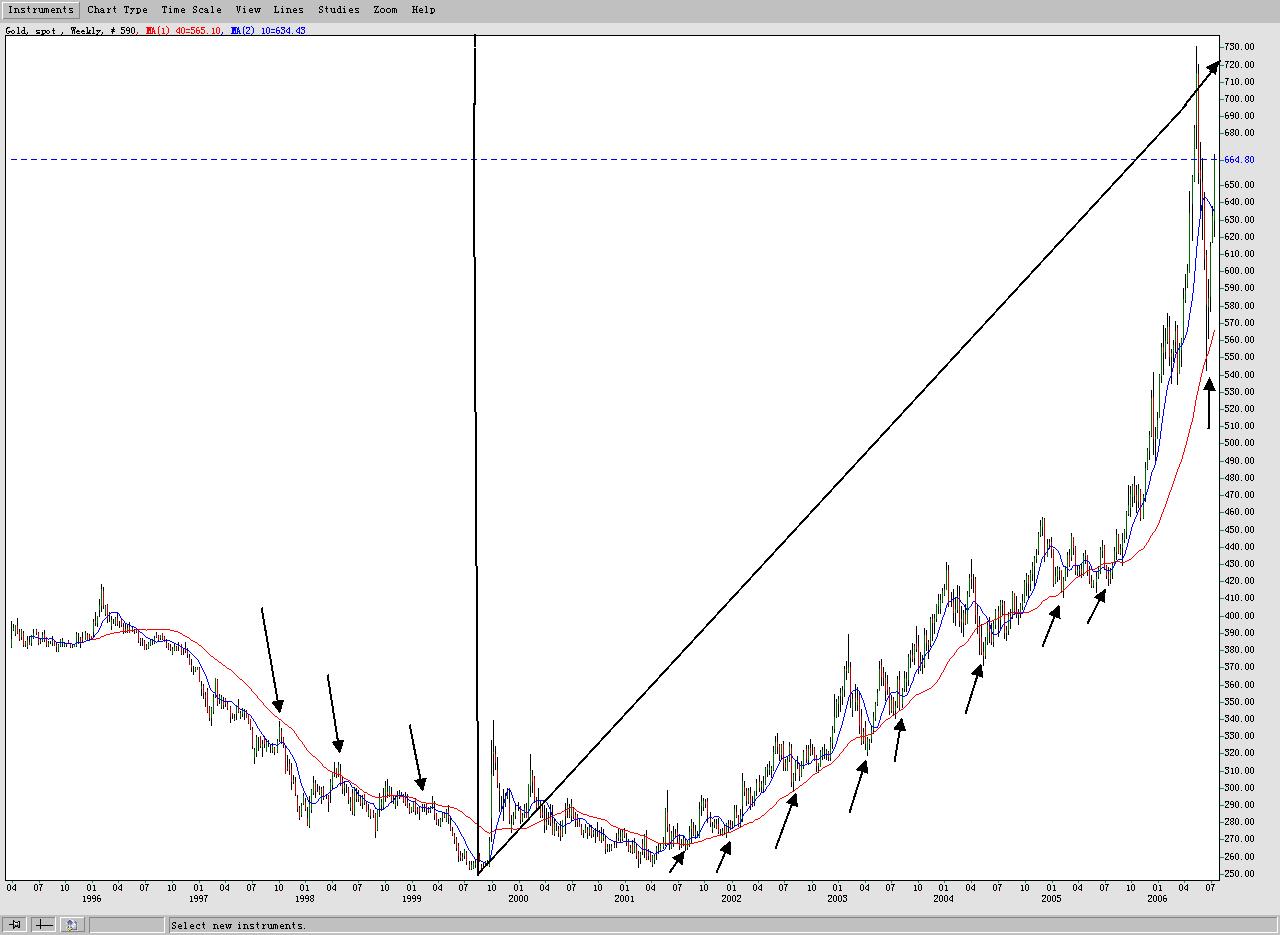Open the Instruments menu

pyautogui.click(x=41, y=10)
